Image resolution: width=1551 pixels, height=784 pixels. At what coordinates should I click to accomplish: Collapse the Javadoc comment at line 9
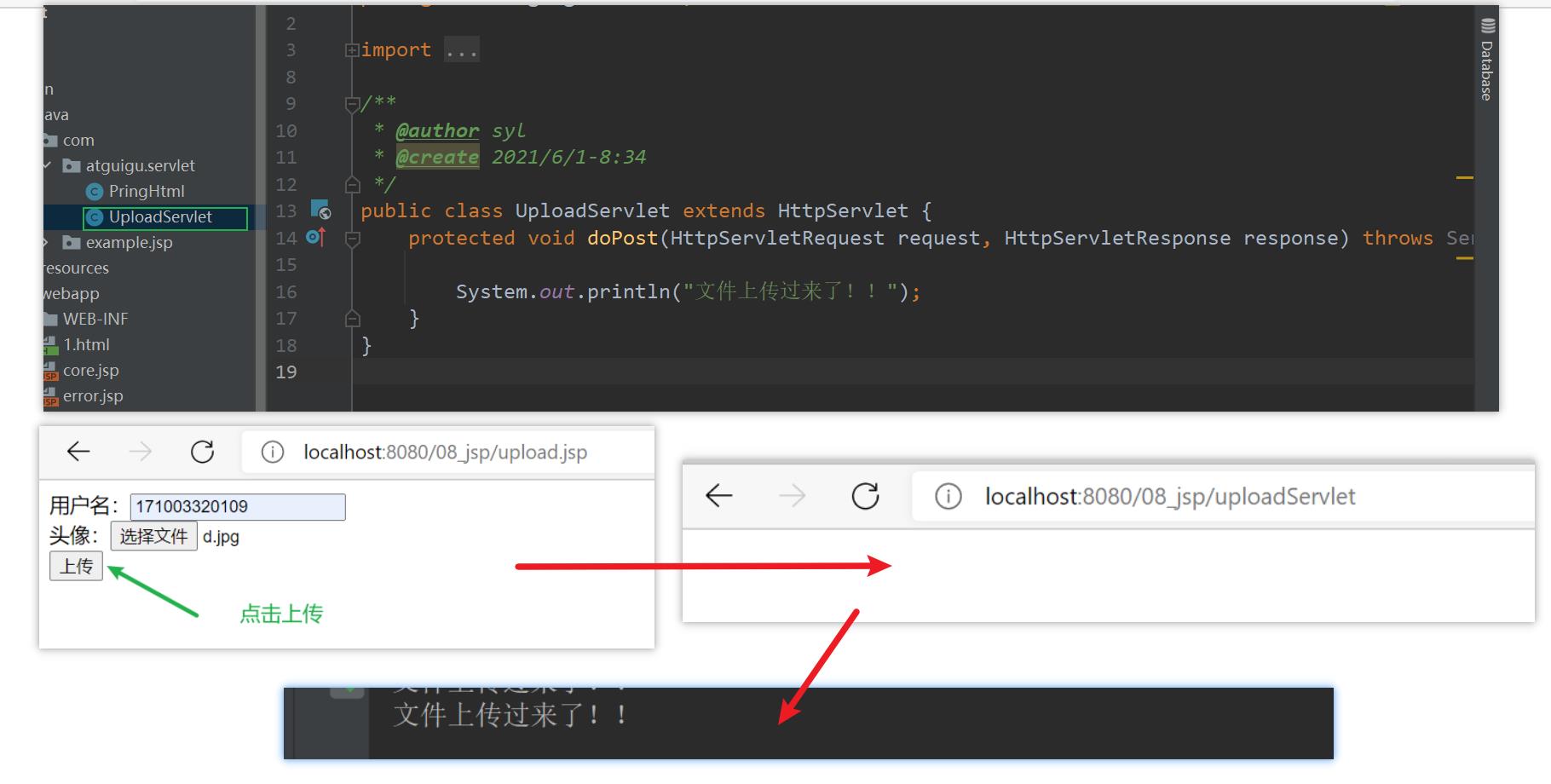351,104
